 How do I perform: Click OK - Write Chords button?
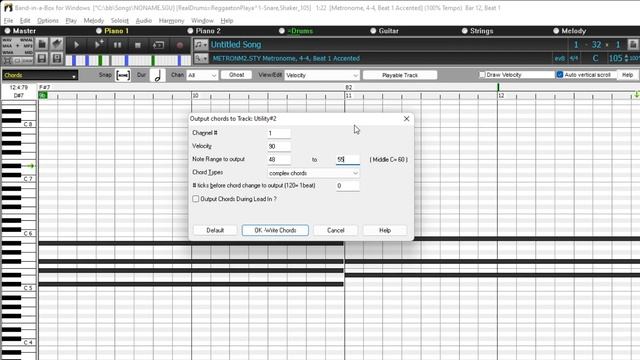pyautogui.click(x=275, y=230)
